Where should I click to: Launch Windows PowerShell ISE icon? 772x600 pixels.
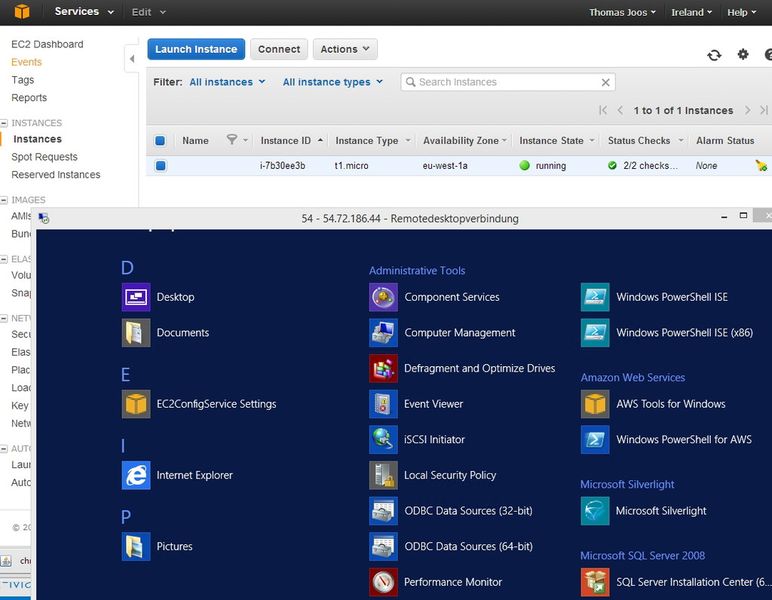pos(595,297)
